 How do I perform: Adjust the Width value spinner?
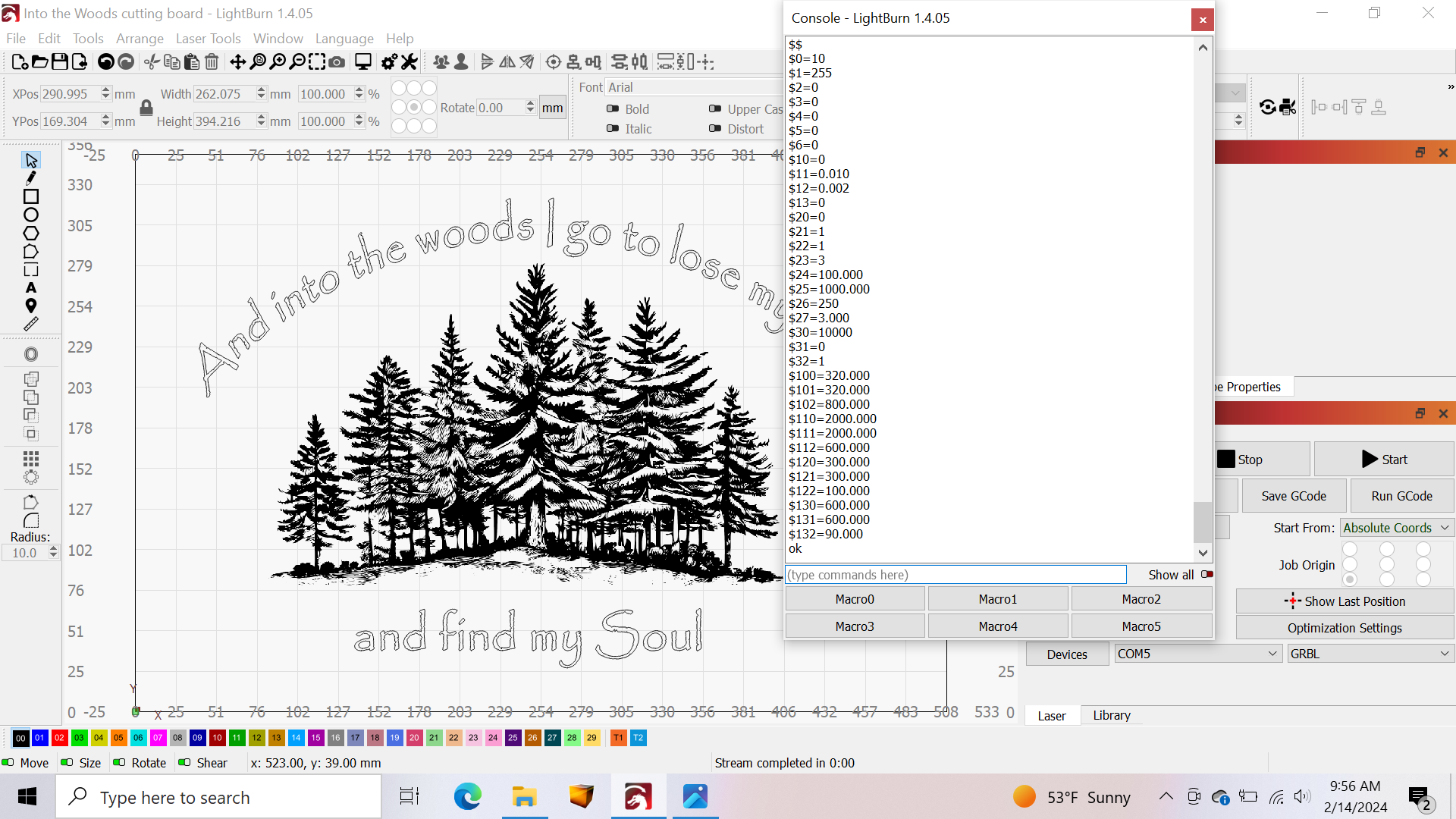261,94
